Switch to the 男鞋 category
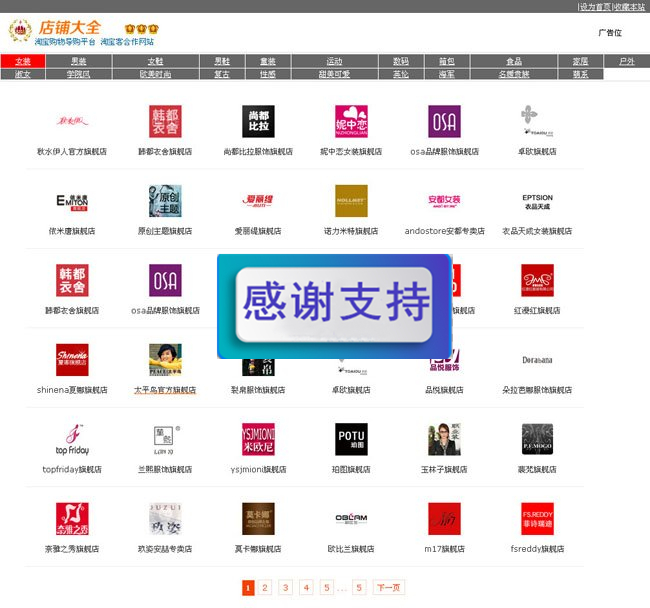This screenshot has width=650, height=608. (x=222, y=61)
